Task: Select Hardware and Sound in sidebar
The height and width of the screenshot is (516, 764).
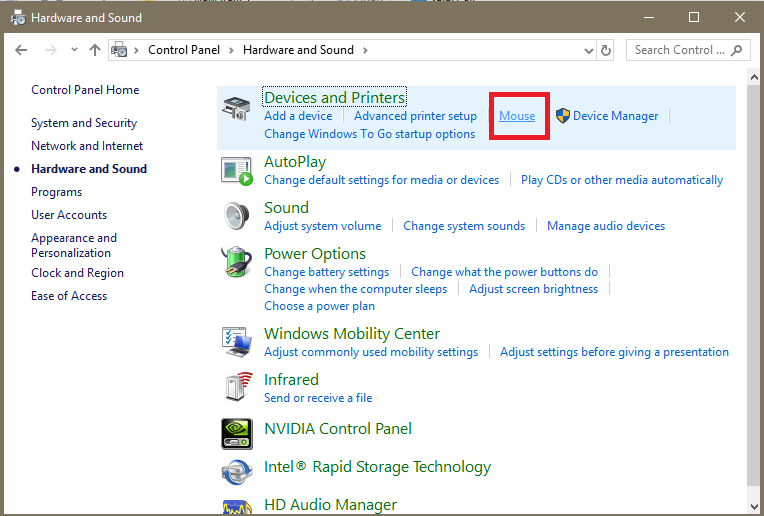Action: tap(89, 169)
